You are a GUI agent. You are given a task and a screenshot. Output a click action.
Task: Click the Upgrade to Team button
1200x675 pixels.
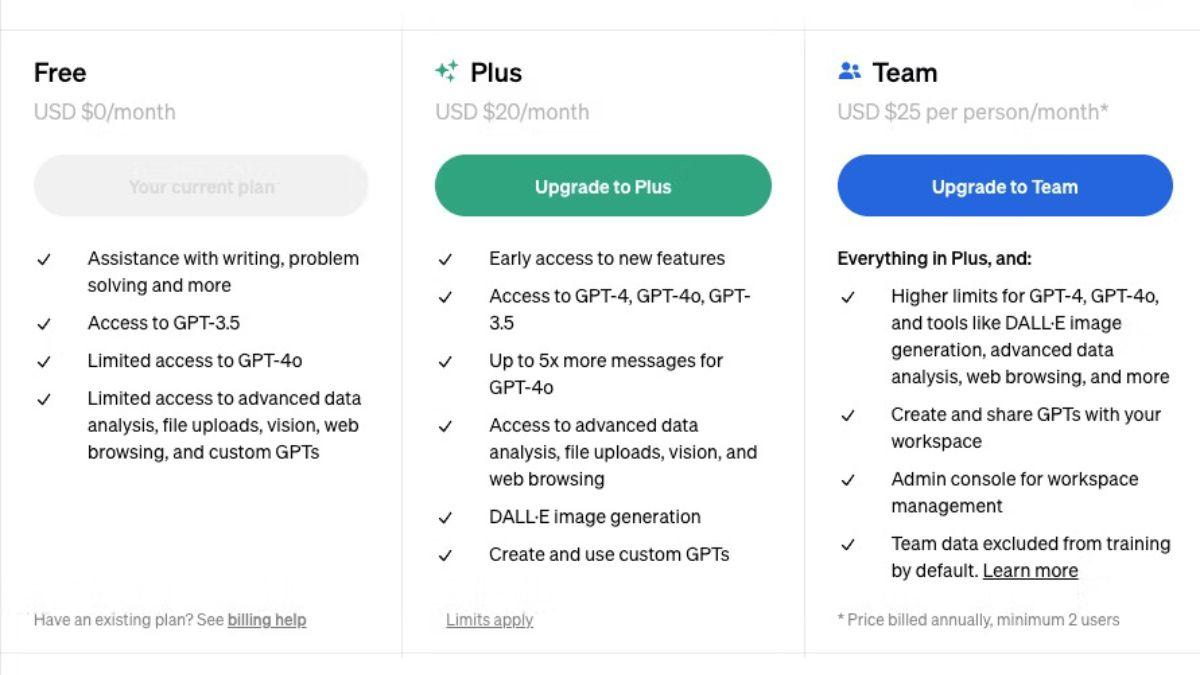click(1005, 186)
